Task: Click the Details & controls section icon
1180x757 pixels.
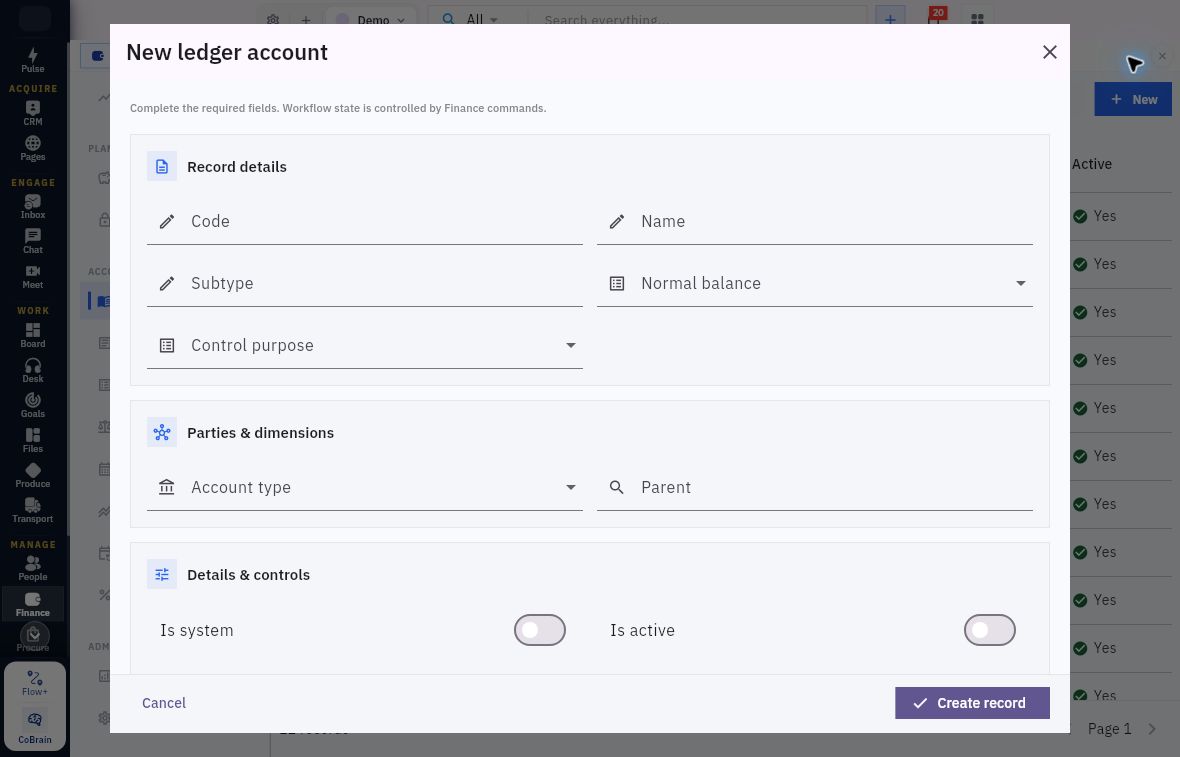Action: [162, 575]
